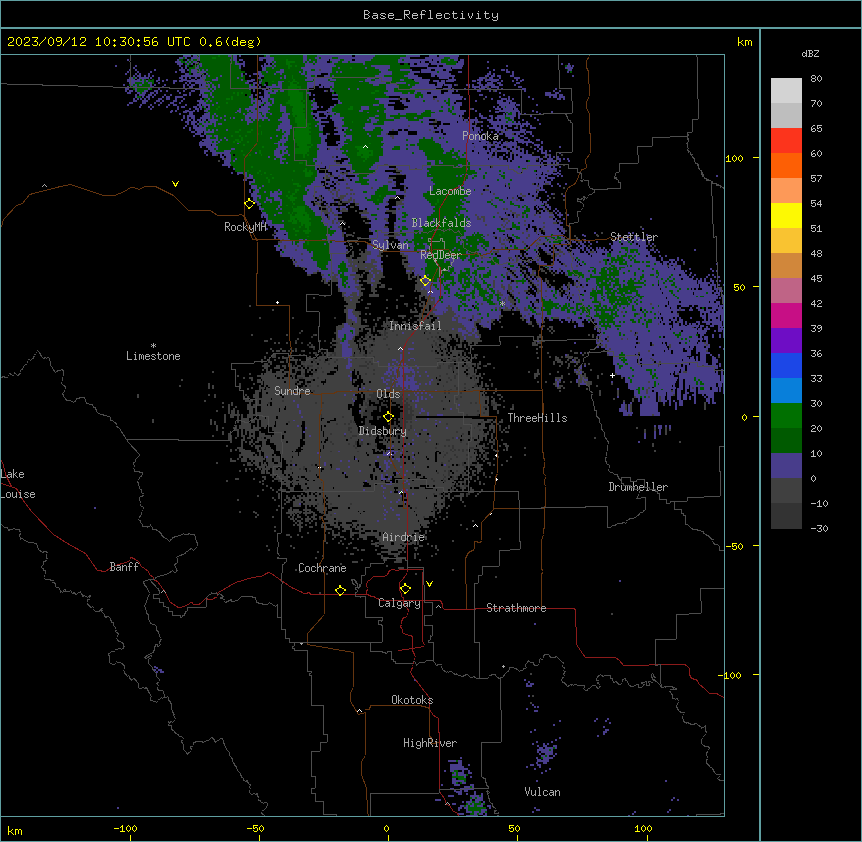Screen dimensions: 862x842
Task: Select the yellow diamond marker above Calgary
Action: click(x=405, y=589)
